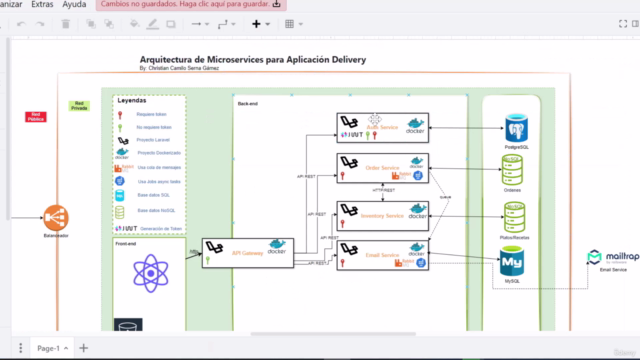The image size is (640, 360).
Task: Open the Ayuda menu
Action: pyautogui.click(x=74, y=4)
